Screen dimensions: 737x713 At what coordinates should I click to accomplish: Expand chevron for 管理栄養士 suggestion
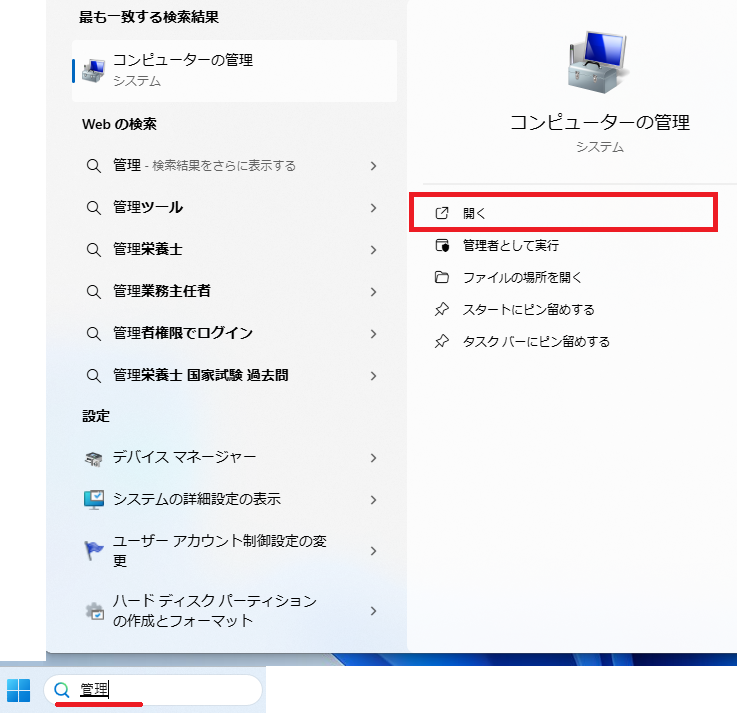[374, 250]
